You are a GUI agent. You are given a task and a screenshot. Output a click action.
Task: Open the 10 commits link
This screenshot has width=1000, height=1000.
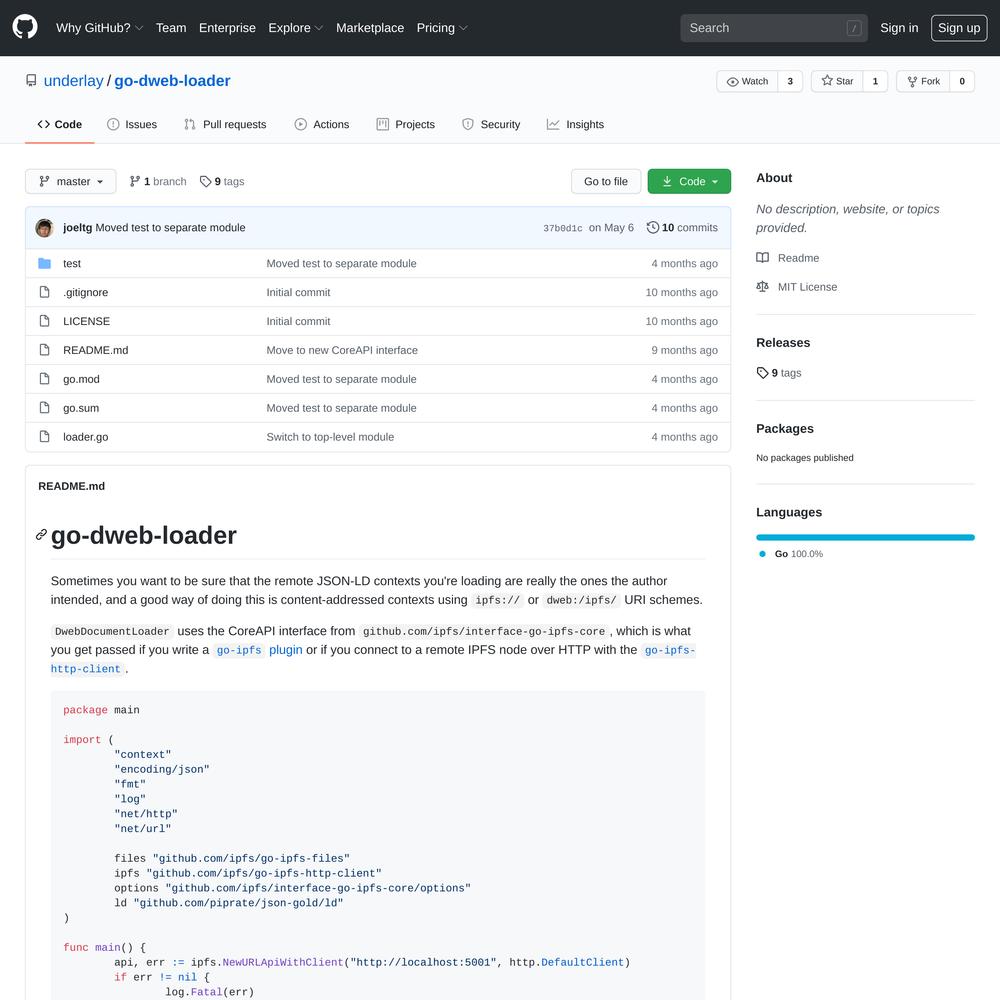(x=682, y=228)
